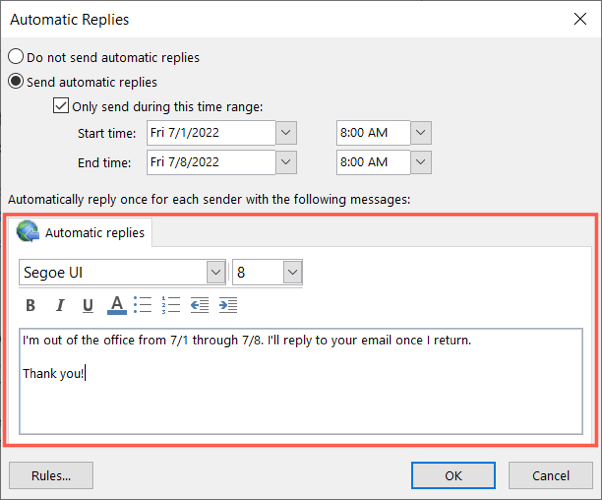Switch to the Automatic replies tab
The image size is (602, 500).
click(x=80, y=232)
